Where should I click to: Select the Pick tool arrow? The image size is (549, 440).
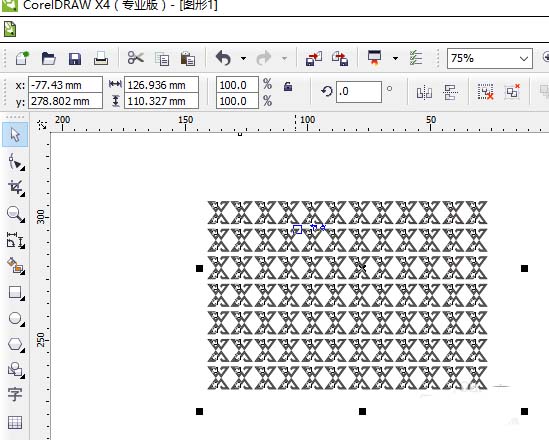pos(15,135)
